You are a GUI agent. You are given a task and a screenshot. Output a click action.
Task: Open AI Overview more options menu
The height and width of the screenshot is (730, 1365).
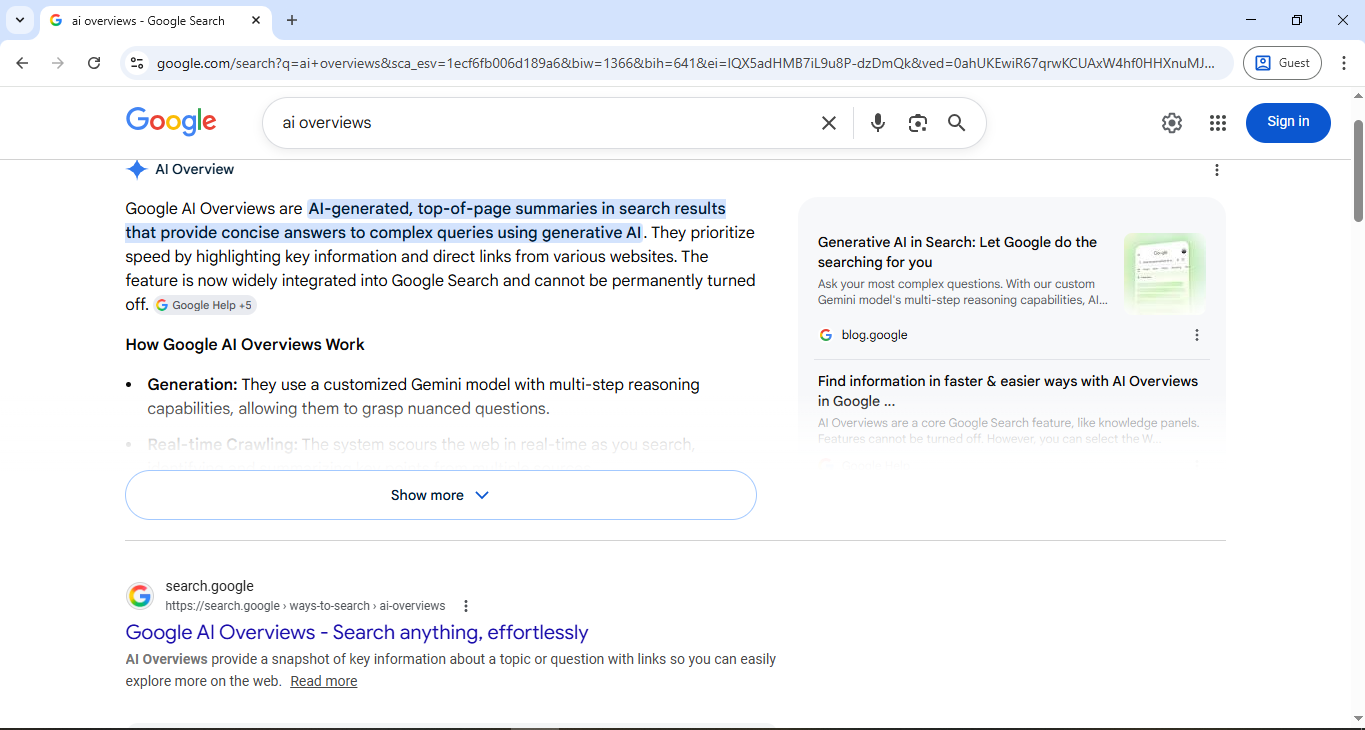[1217, 170]
